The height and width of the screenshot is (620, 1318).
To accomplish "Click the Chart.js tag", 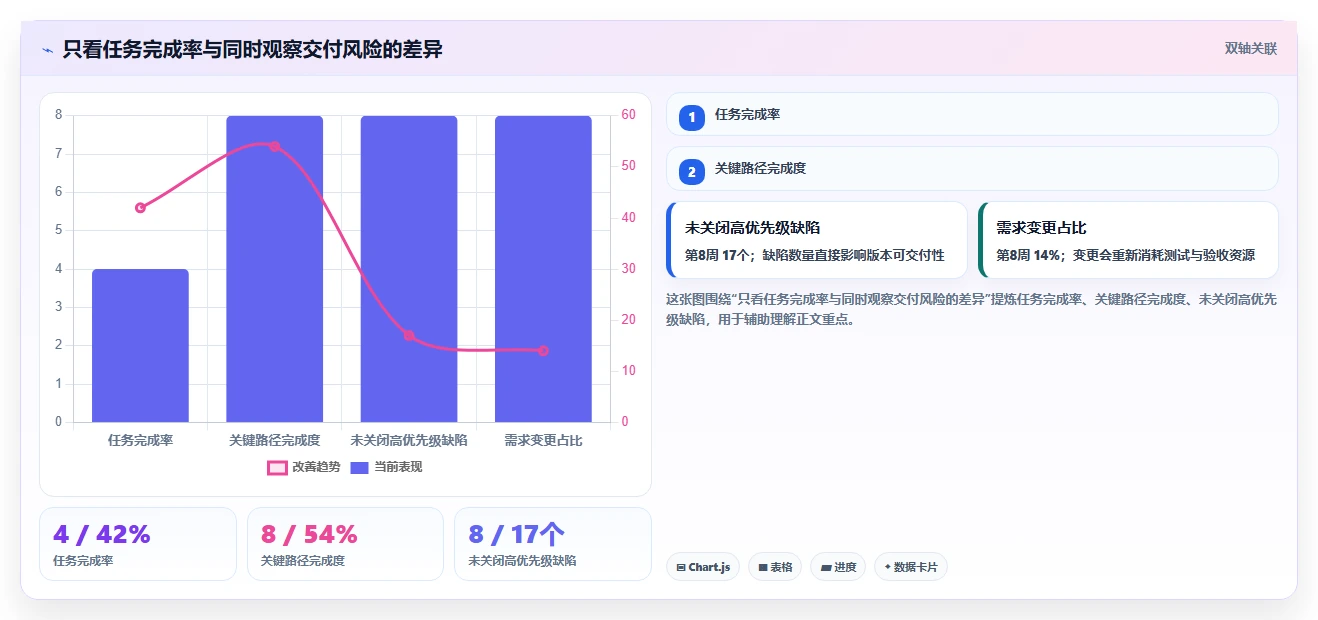I will (703, 567).
